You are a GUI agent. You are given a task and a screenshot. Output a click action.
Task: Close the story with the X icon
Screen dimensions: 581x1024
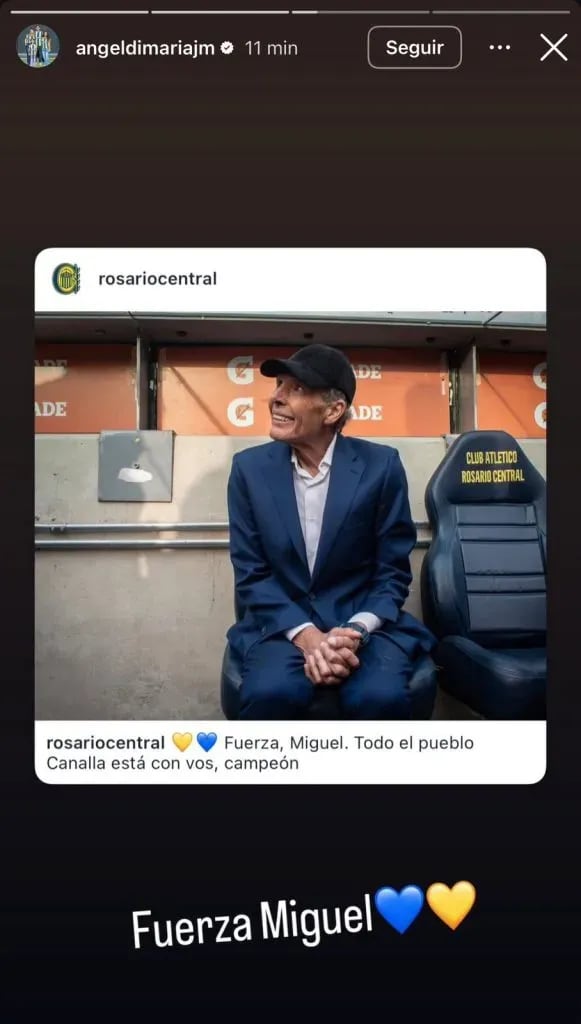pos(554,48)
